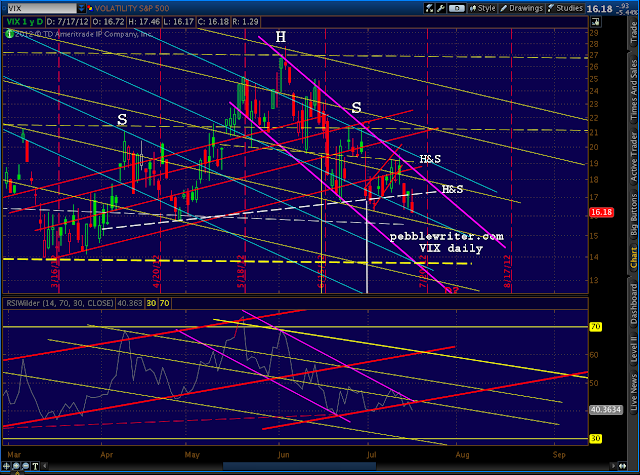
Task: Click the zoom out magnifier icon
Action: 25,466
